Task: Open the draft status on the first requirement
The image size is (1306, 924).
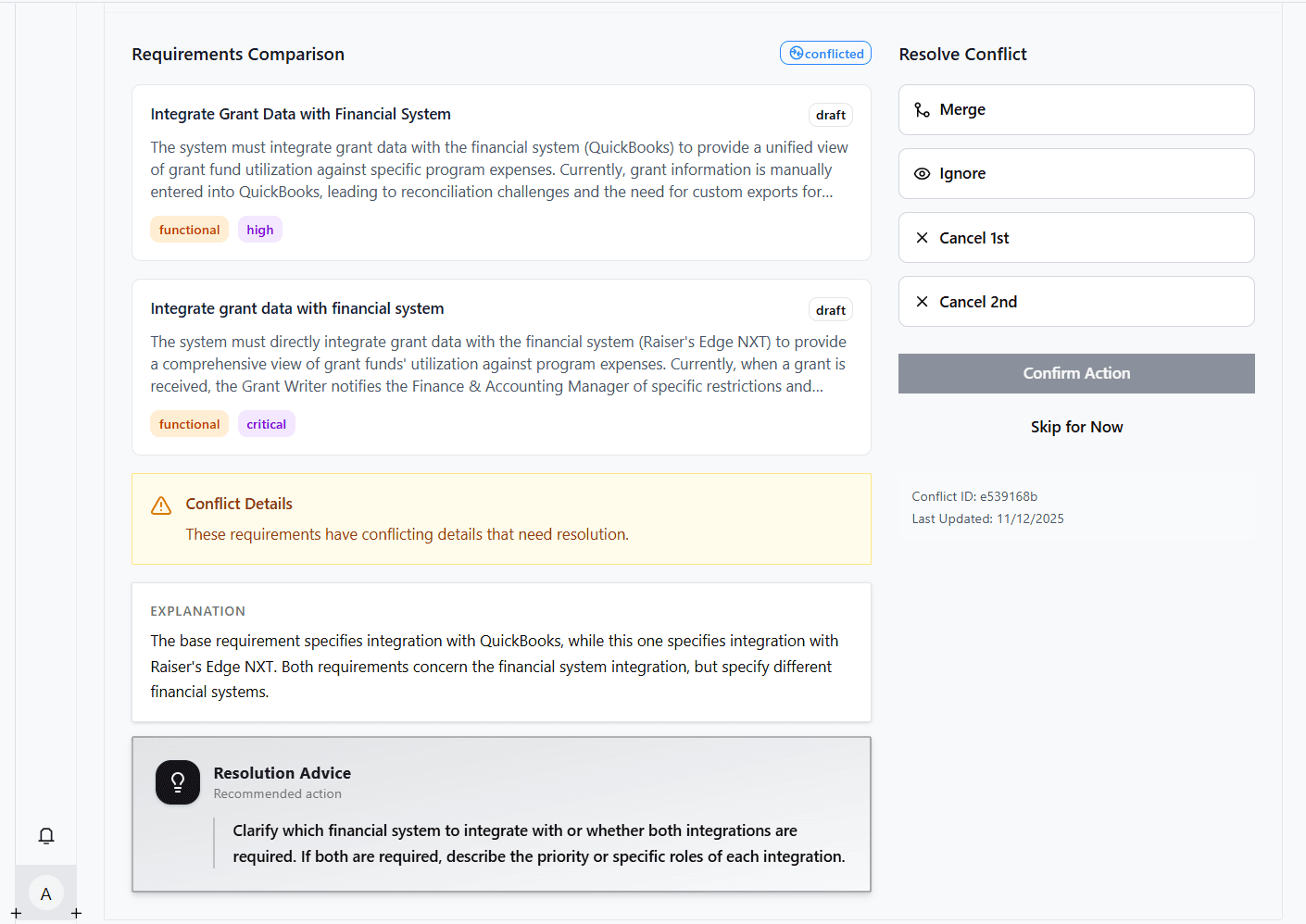Action: [830, 115]
